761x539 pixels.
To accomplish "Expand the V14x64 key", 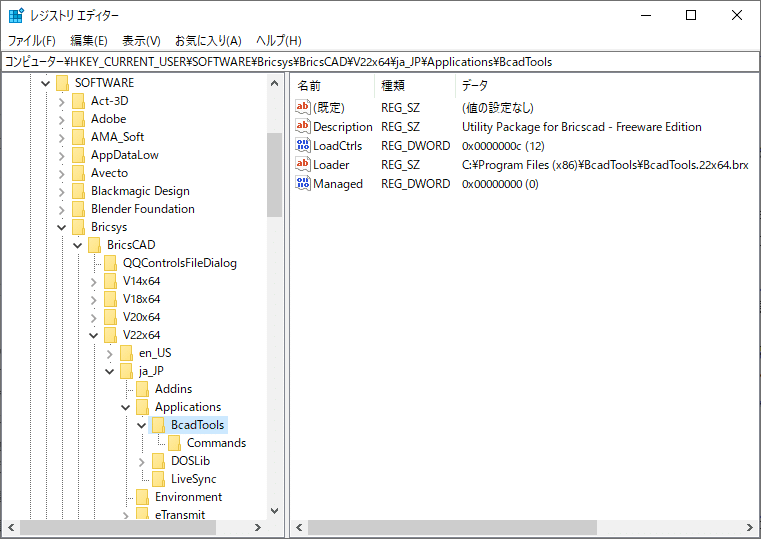I will (x=94, y=282).
